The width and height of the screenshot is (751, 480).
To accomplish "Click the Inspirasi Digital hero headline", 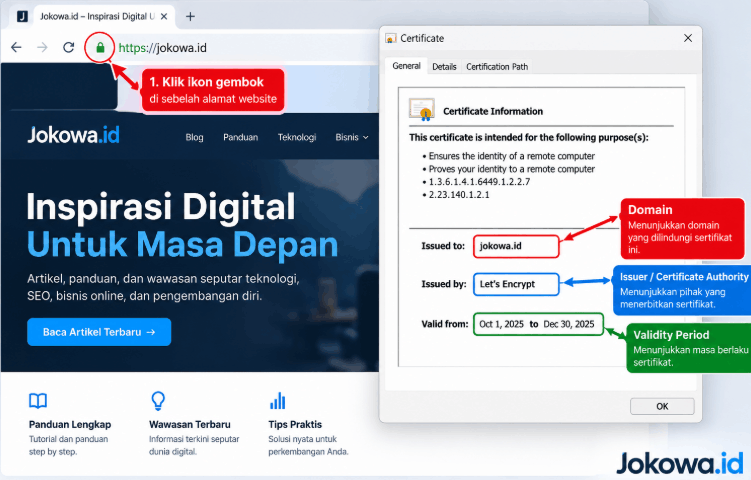I will (x=161, y=207).
